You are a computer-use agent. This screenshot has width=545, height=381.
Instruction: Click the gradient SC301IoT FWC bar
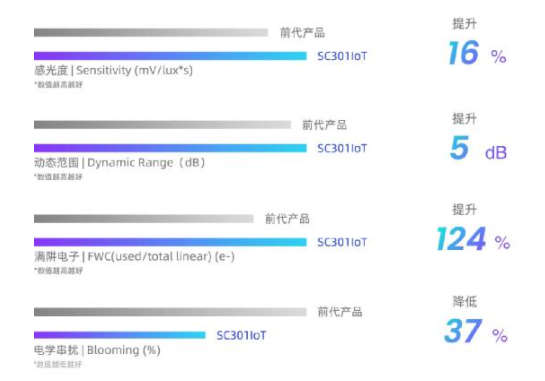click(170, 242)
